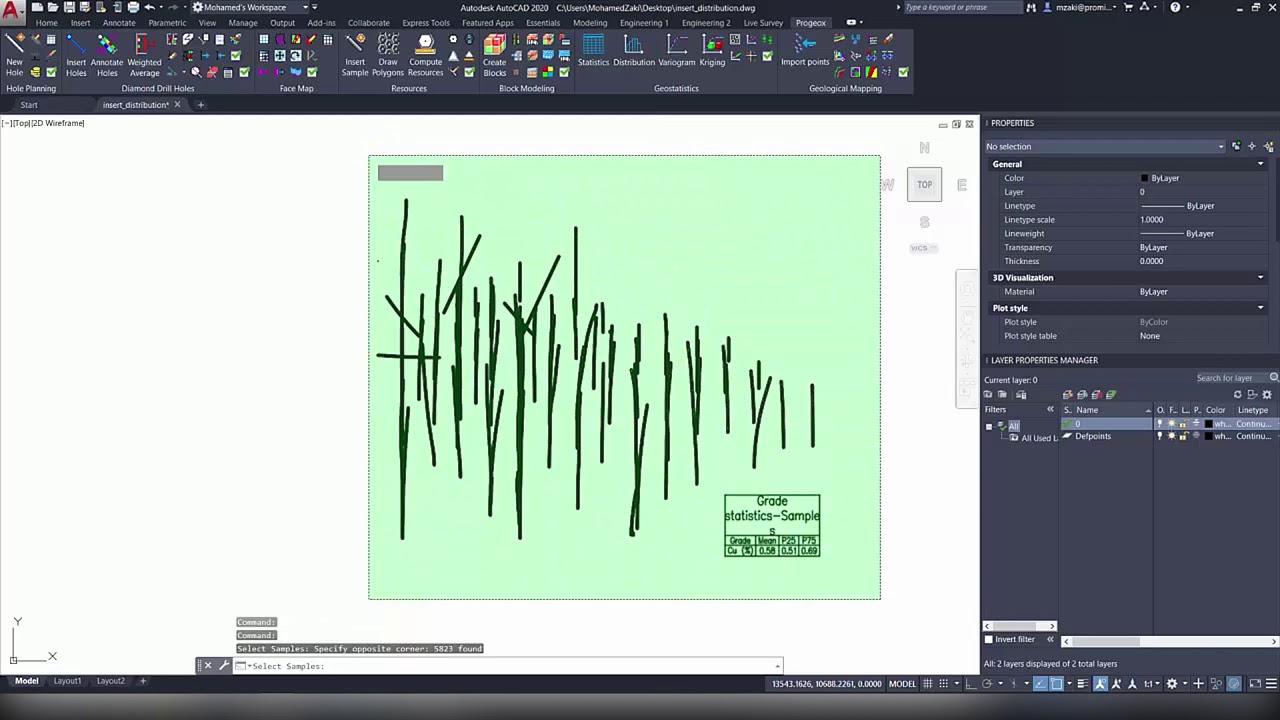The width and height of the screenshot is (1280, 720).
Task: Open the workspace dropdown Mohamed's Workspace
Action: pyautogui.click(x=251, y=7)
